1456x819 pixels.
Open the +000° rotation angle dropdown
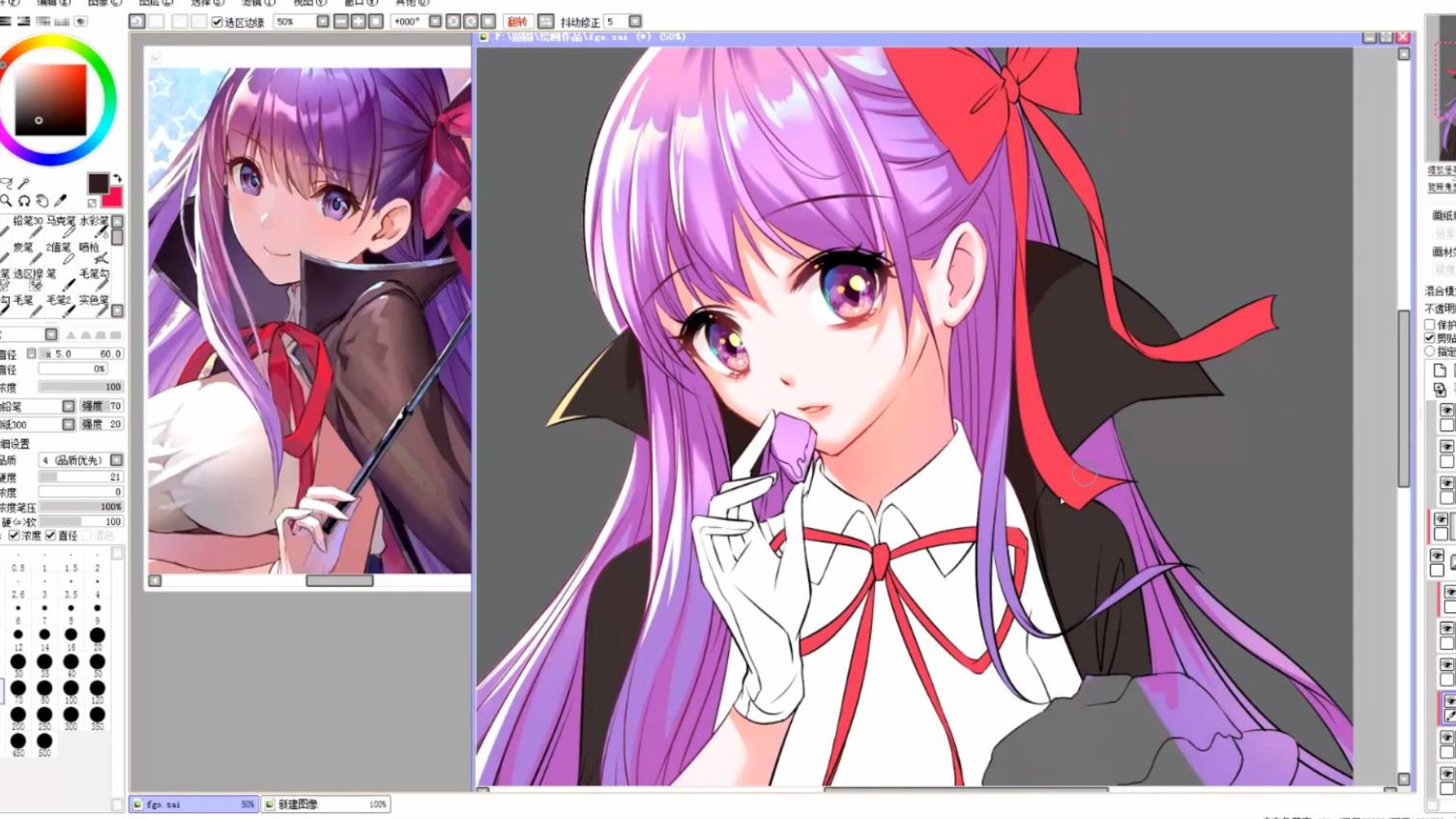click(435, 21)
